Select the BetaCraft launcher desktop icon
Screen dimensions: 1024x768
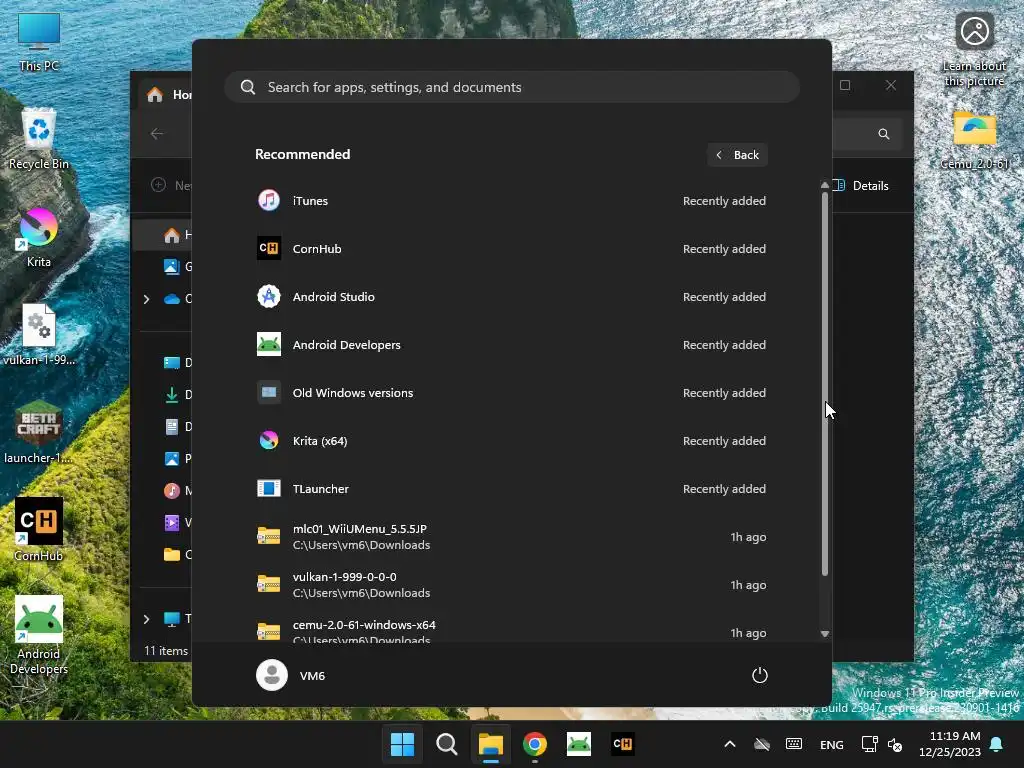(x=39, y=433)
